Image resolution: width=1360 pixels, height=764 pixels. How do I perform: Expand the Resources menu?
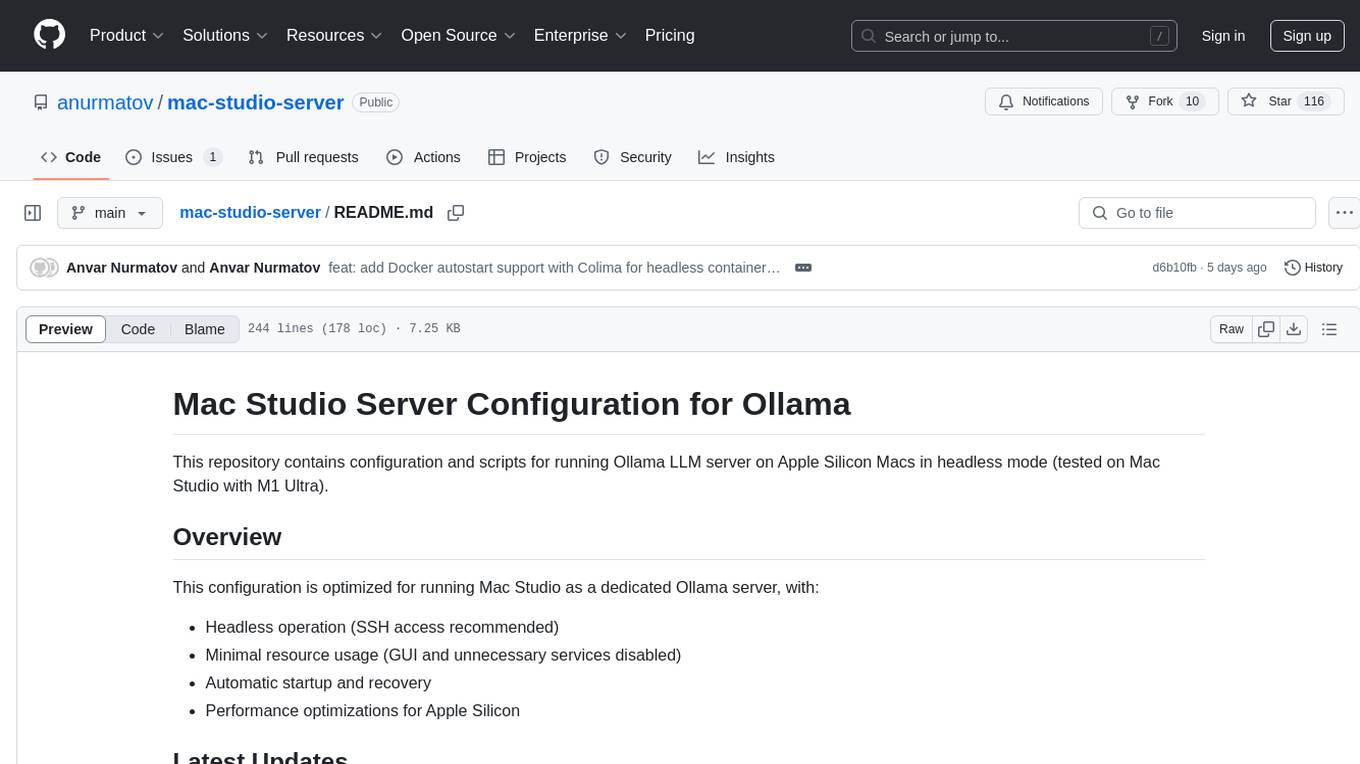[334, 35]
